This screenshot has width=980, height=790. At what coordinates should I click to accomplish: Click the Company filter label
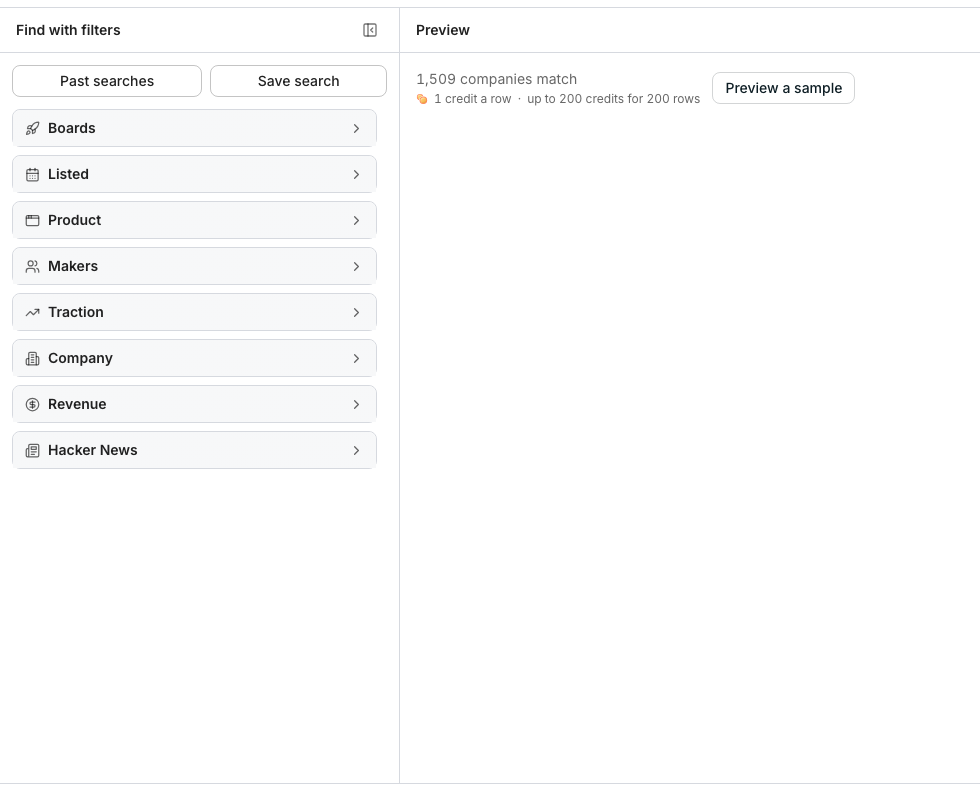[81, 358]
